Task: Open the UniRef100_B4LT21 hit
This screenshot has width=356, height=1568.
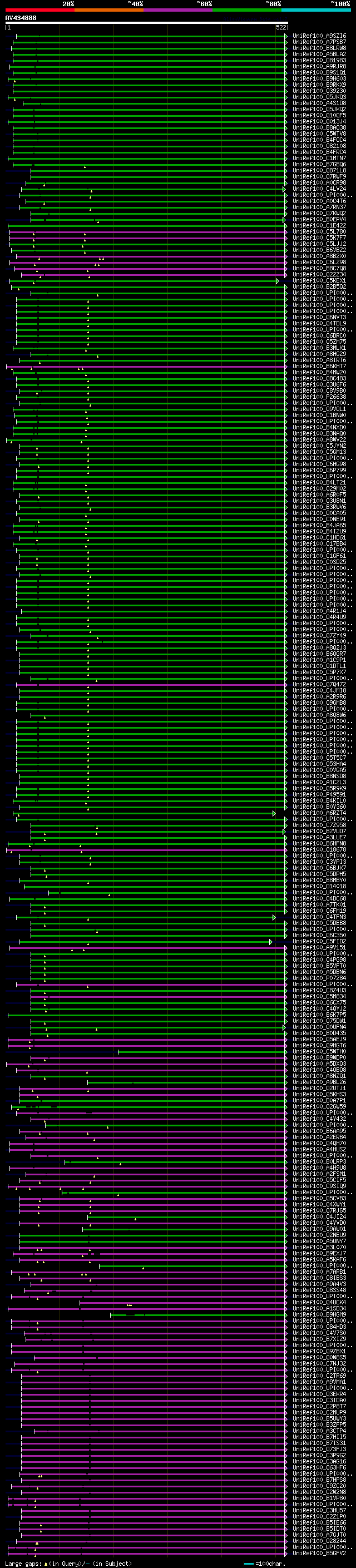Action: (x=319, y=482)
